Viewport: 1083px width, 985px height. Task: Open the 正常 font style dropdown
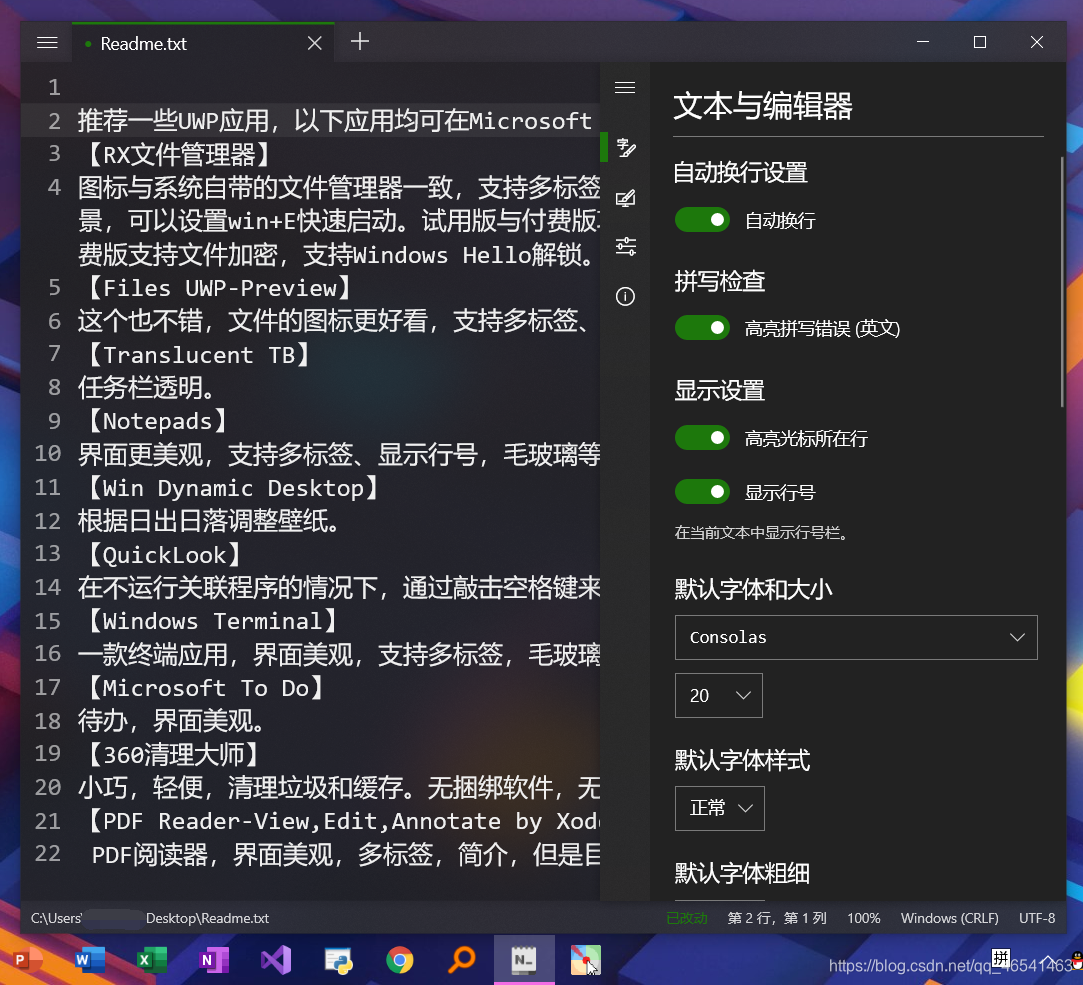[x=719, y=808]
